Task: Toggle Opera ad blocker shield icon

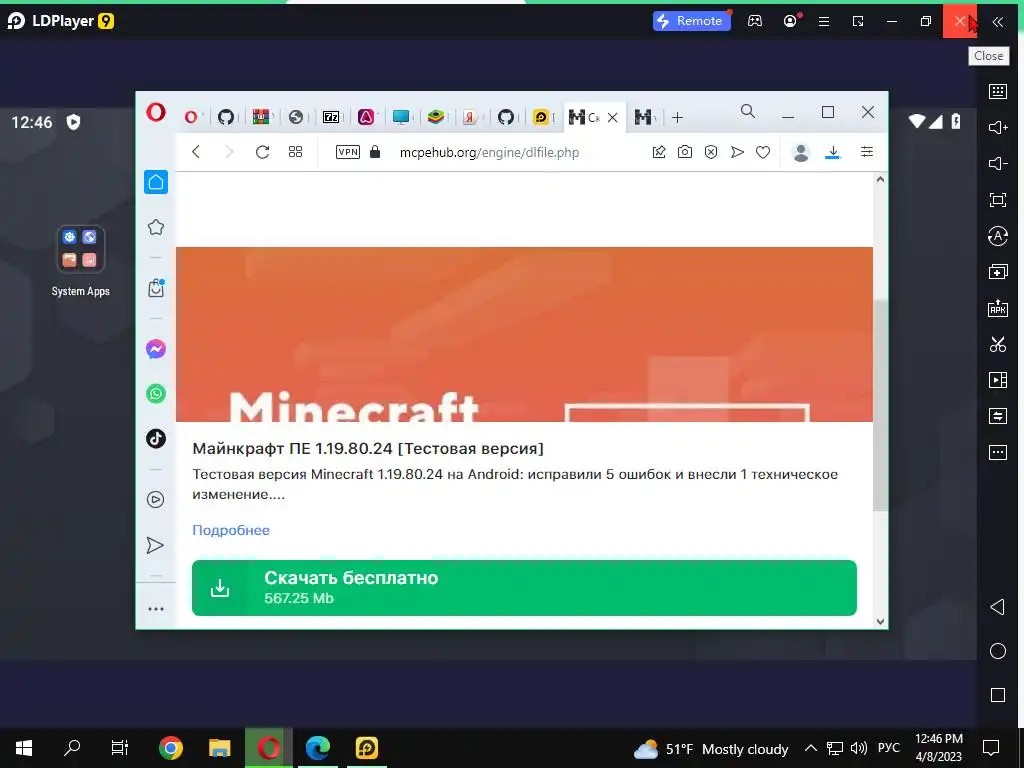Action: coord(711,152)
